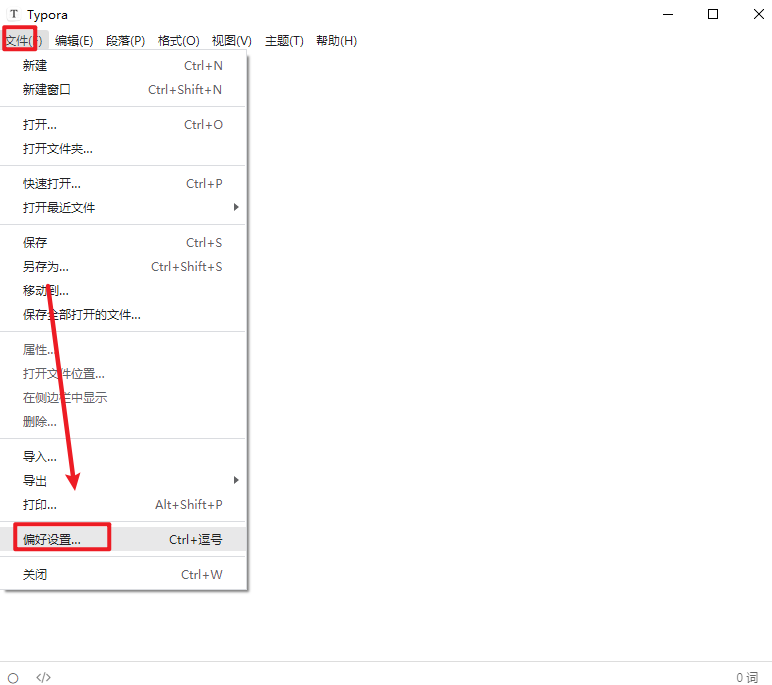Viewport: 772px width, 685px height.
Task: Open the 段落(P) menu
Action: tap(125, 41)
